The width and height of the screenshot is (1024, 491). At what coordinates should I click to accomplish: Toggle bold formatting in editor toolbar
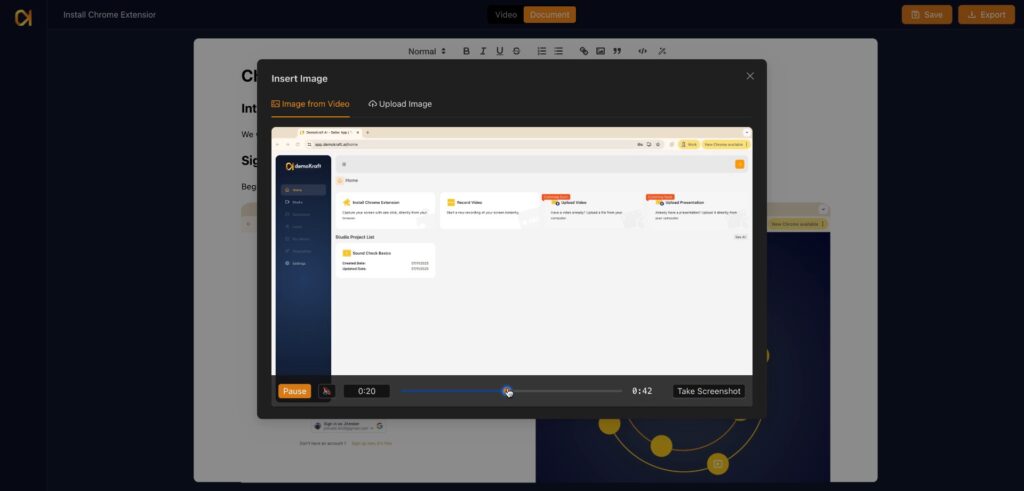tap(466, 51)
